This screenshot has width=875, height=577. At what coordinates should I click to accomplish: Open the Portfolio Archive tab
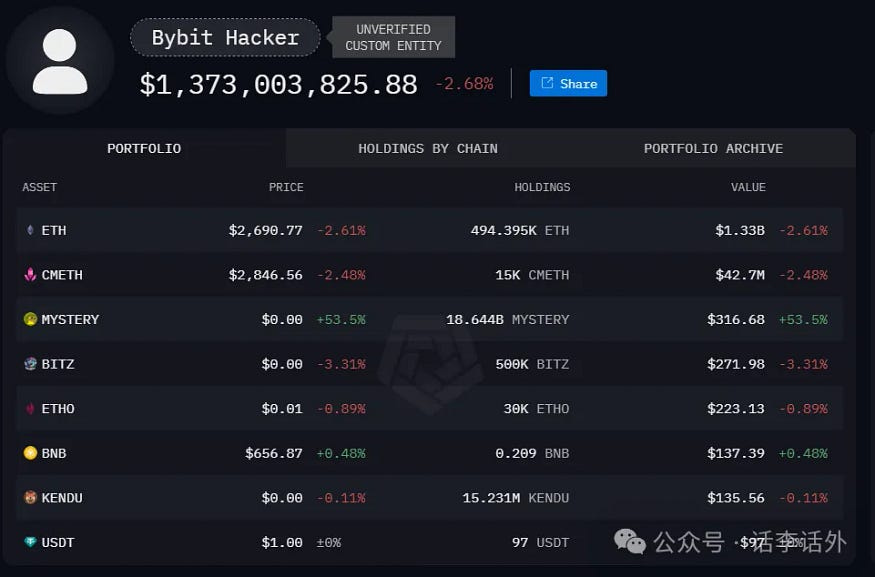point(713,148)
